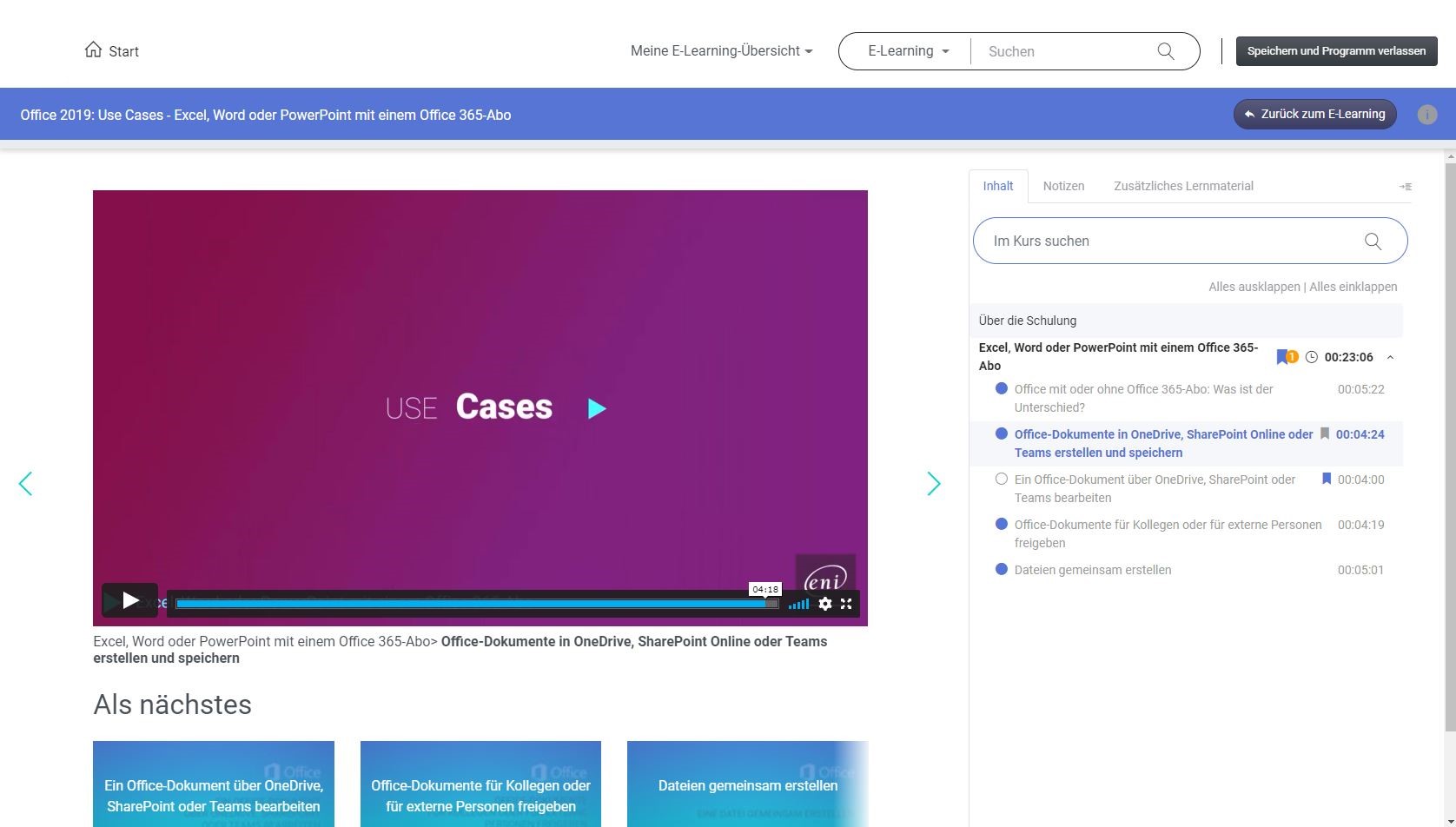1456x827 pixels.
Task: Click the 00:05:01 duration text
Action: pyautogui.click(x=1361, y=570)
